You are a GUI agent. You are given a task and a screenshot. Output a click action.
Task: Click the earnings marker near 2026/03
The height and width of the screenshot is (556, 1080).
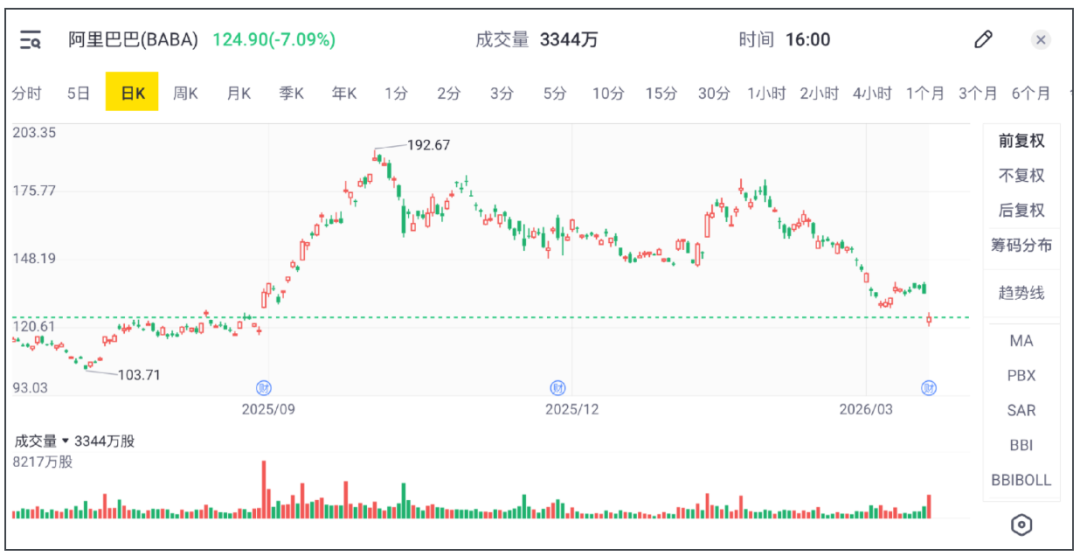click(928, 387)
